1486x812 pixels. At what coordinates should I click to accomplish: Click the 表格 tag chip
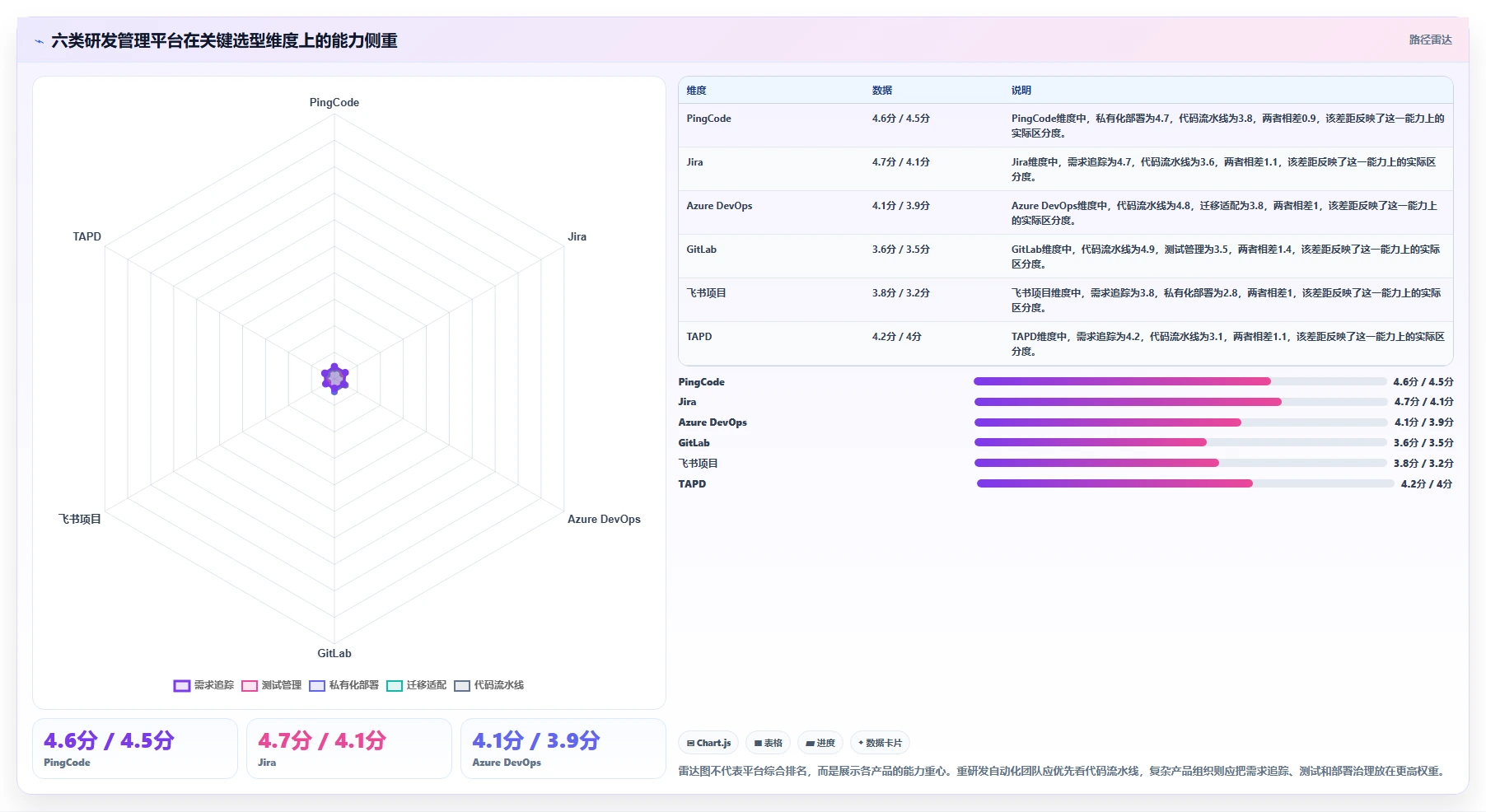click(x=768, y=743)
